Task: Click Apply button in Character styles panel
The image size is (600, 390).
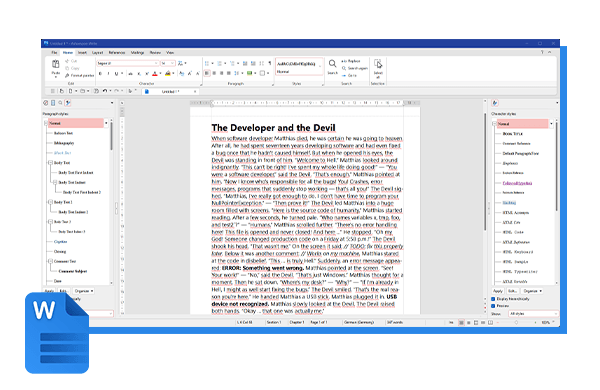Action: pos(498,291)
